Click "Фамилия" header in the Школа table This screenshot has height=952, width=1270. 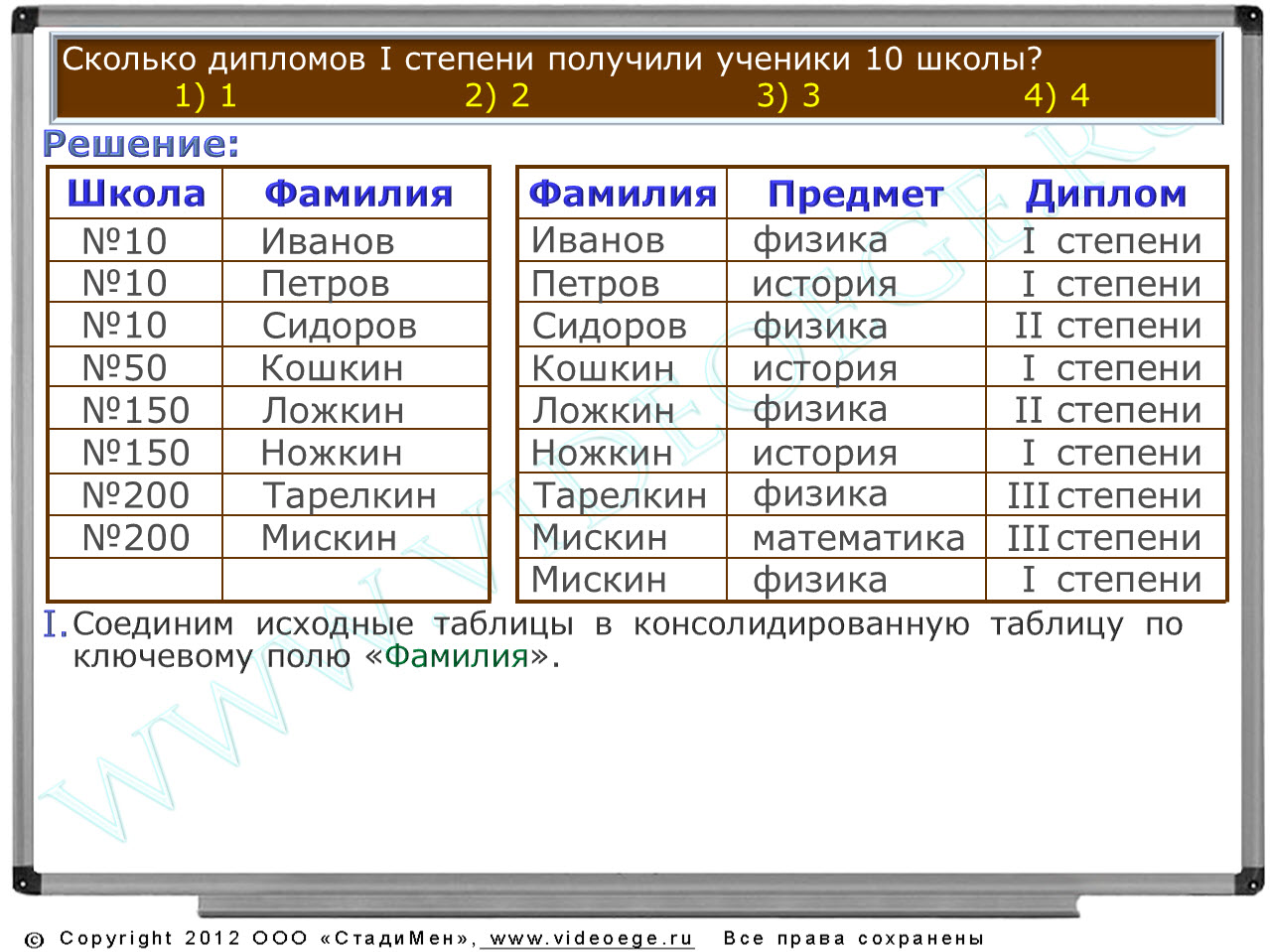point(358,194)
